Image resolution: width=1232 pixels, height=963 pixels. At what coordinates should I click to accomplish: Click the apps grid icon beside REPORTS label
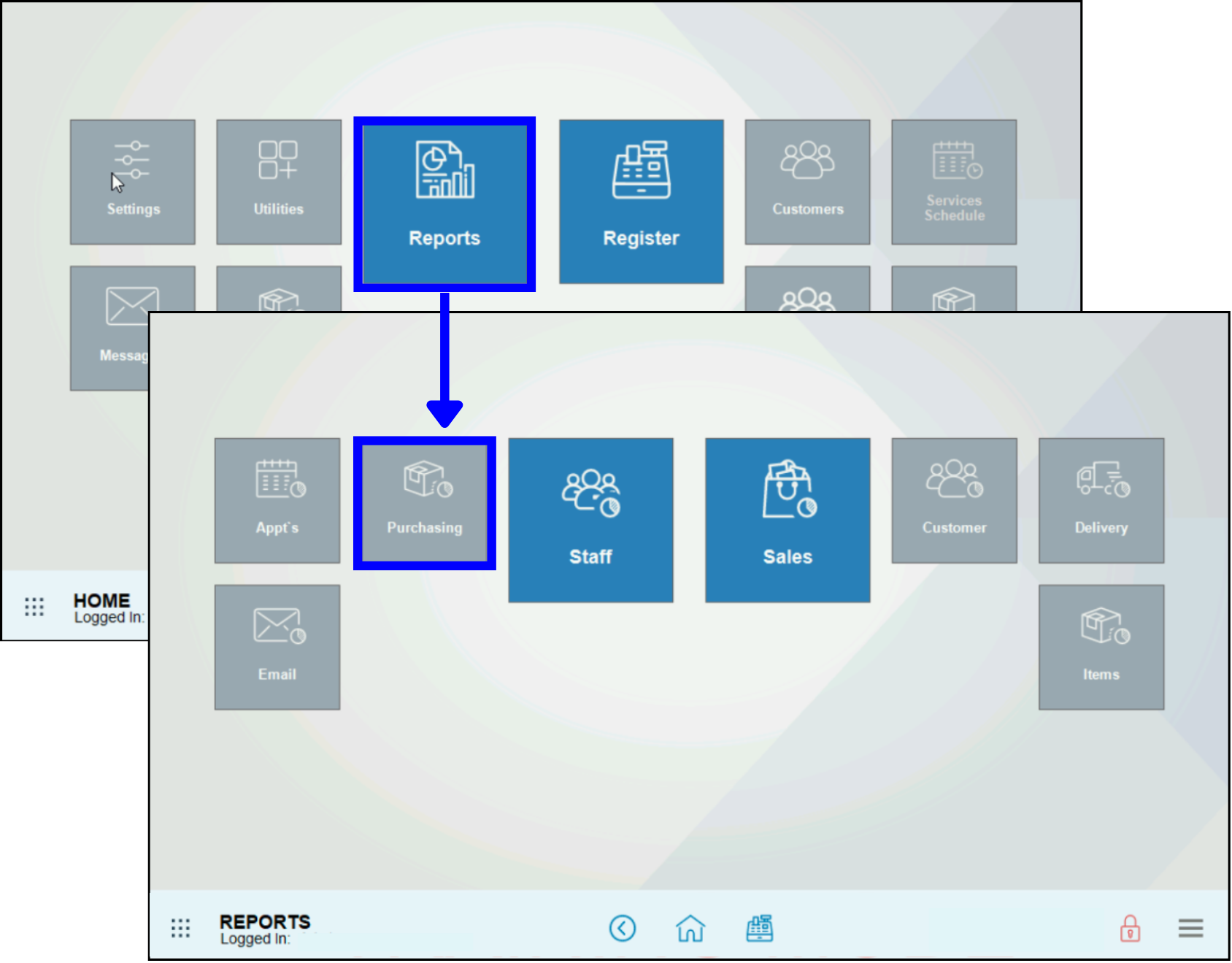pyautogui.click(x=180, y=927)
